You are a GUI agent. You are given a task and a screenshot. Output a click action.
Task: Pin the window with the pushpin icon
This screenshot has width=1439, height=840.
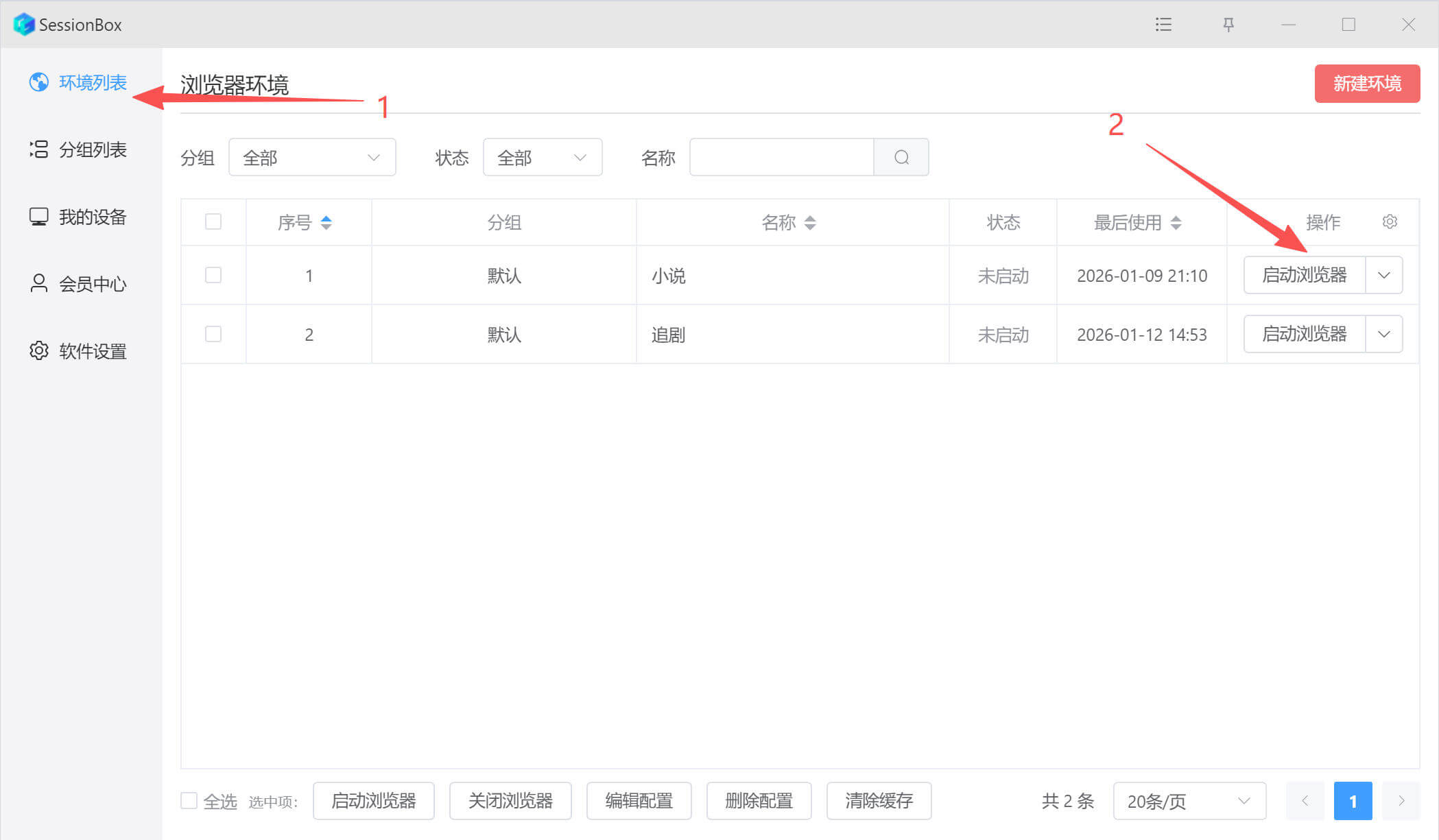click(1228, 25)
